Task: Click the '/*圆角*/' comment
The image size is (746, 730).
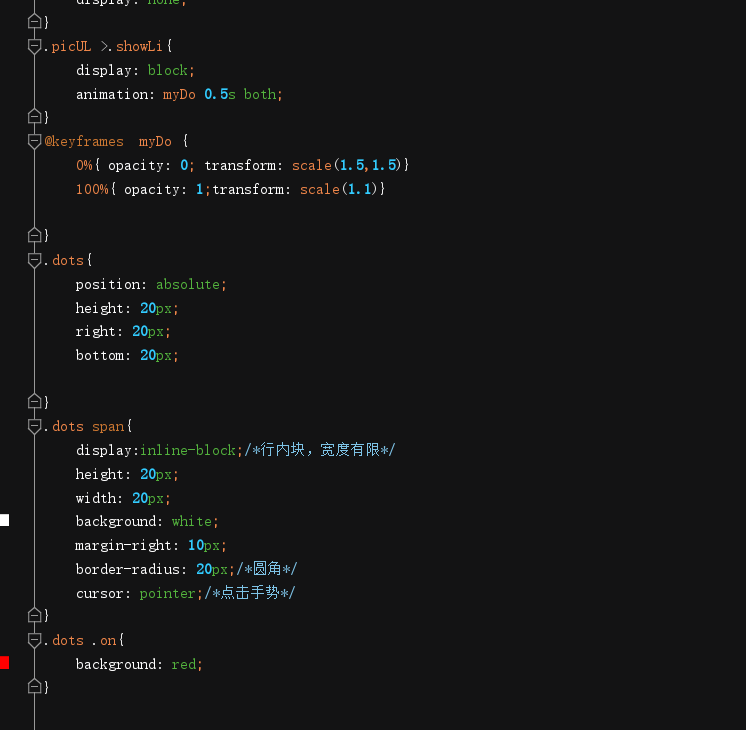Action: pos(267,569)
